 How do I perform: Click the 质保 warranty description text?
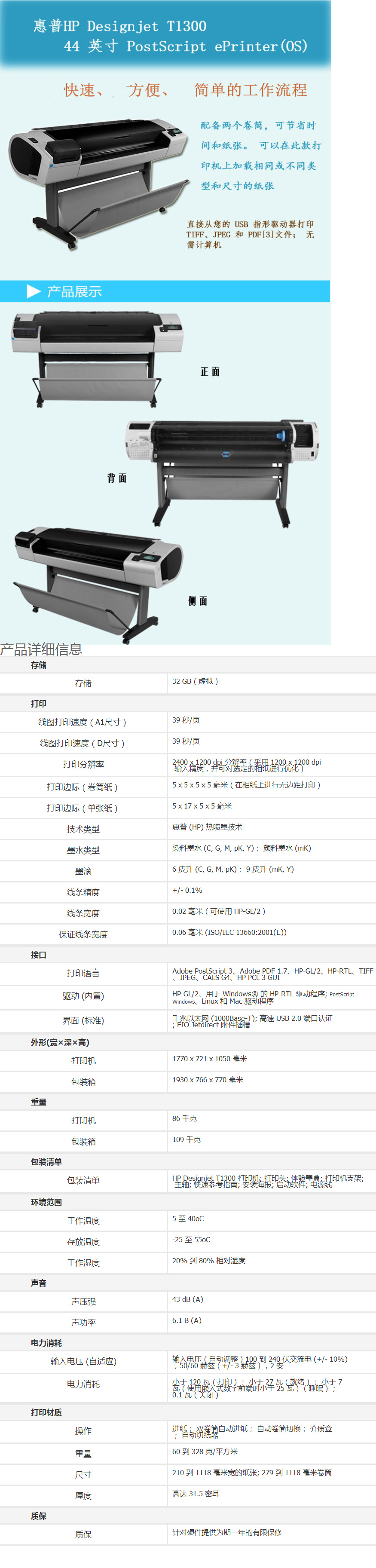[227, 1532]
